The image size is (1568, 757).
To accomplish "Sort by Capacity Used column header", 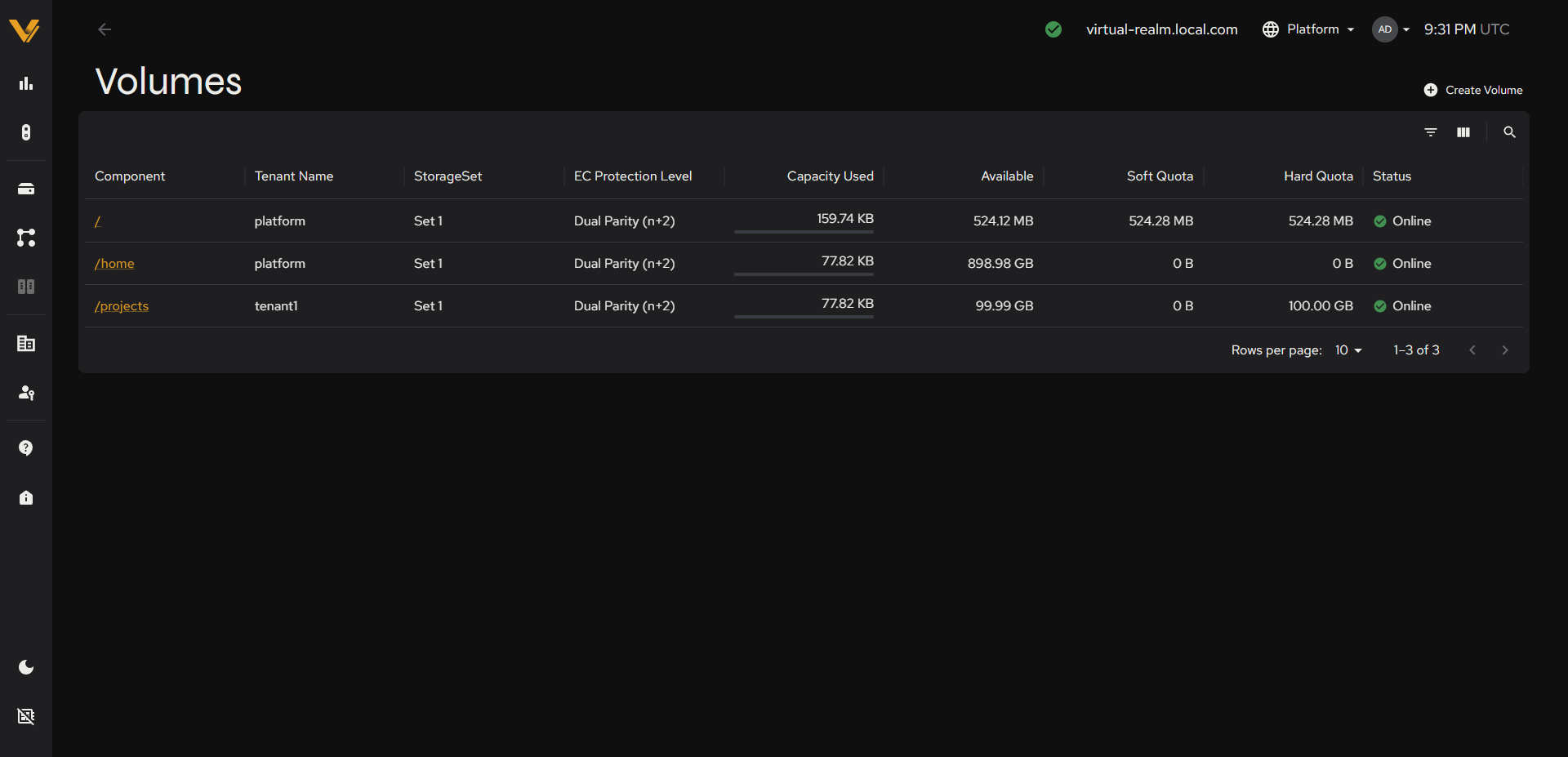I will [831, 176].
